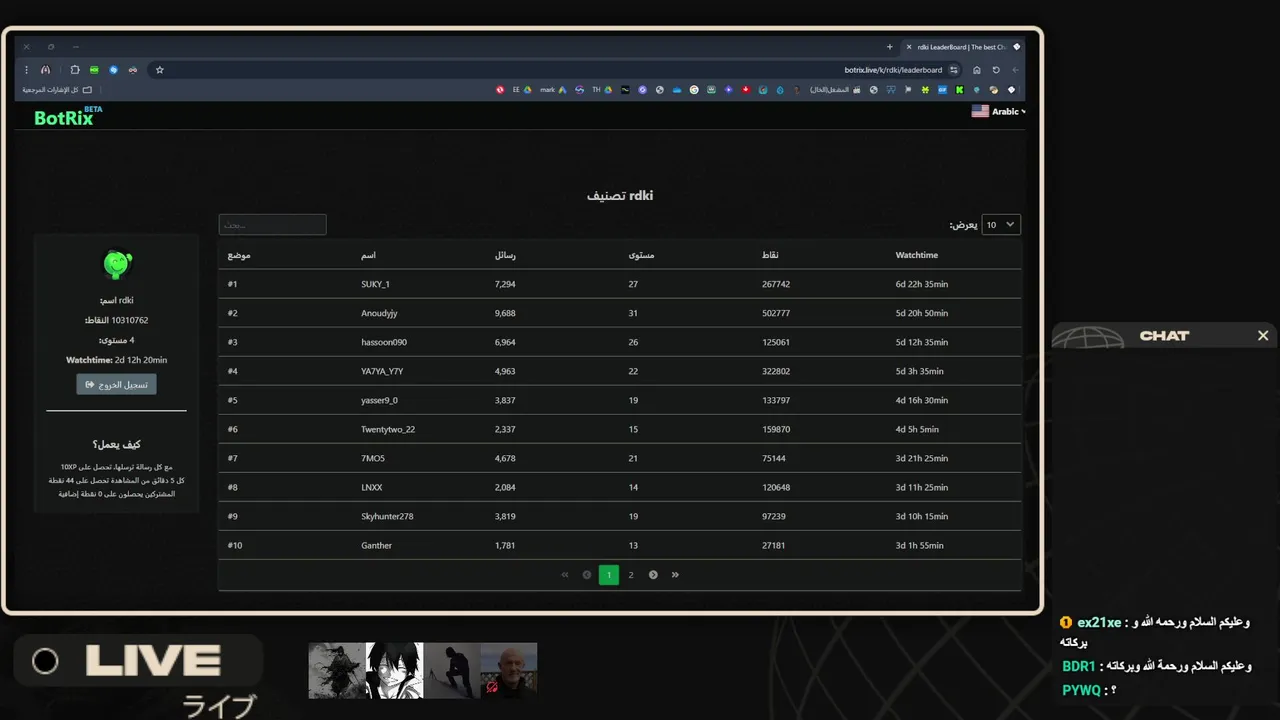Sort by the مستوى (level) column header
This screenshot has height=720, width=1280.
pyautogui.click(x=641, y=255)
